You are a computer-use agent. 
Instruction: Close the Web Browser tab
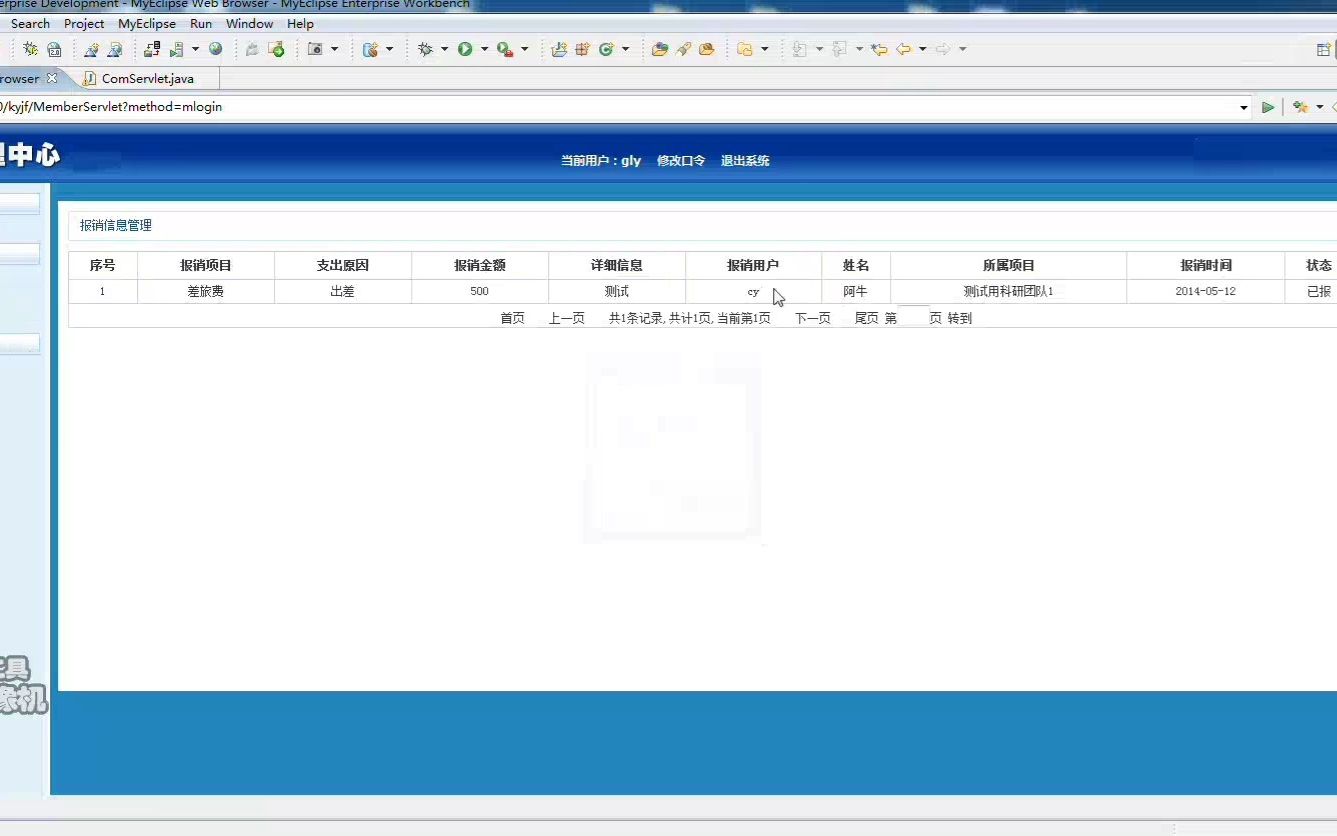click(x=52, y=78)
